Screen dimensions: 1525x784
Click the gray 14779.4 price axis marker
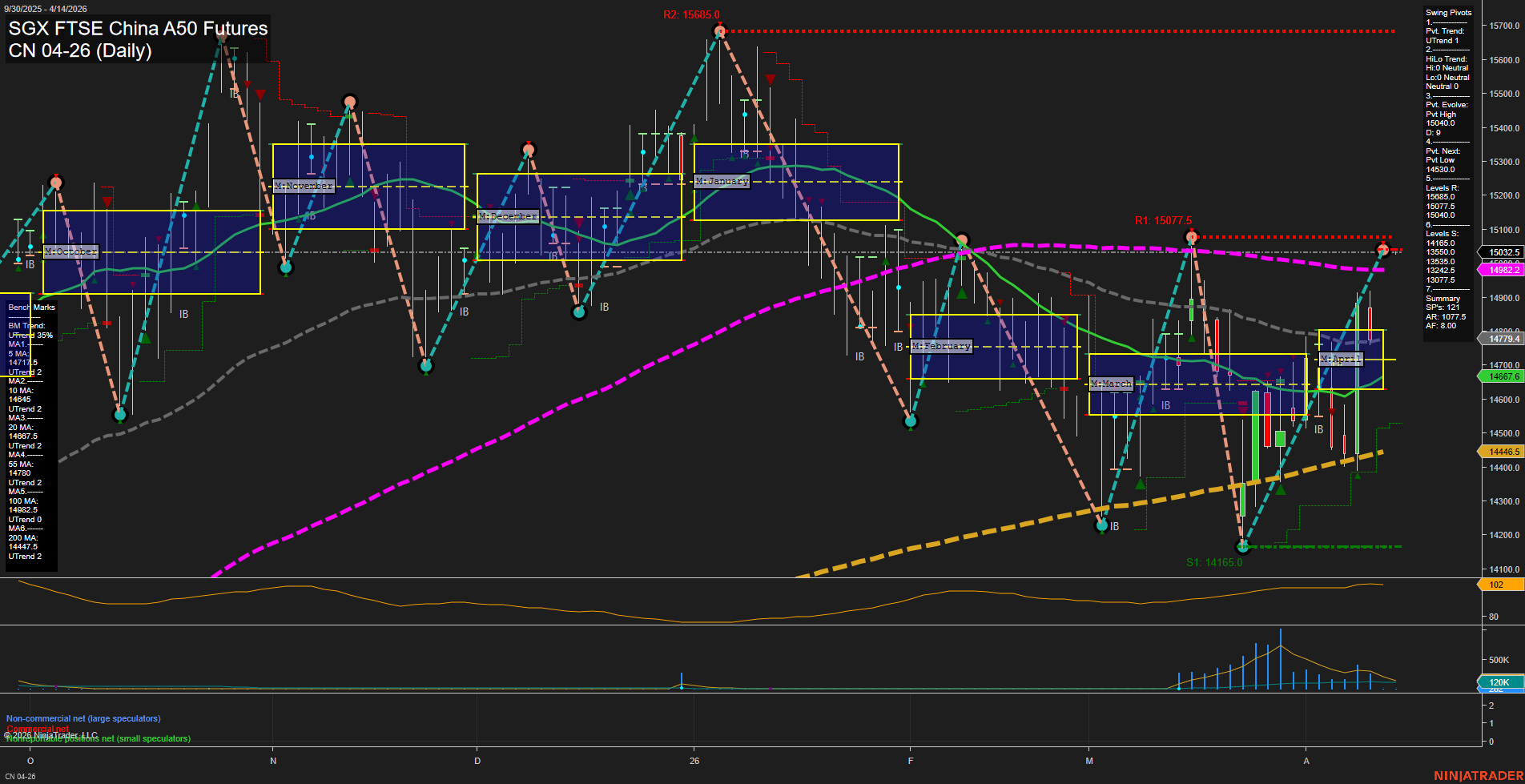click(1501, 338)
